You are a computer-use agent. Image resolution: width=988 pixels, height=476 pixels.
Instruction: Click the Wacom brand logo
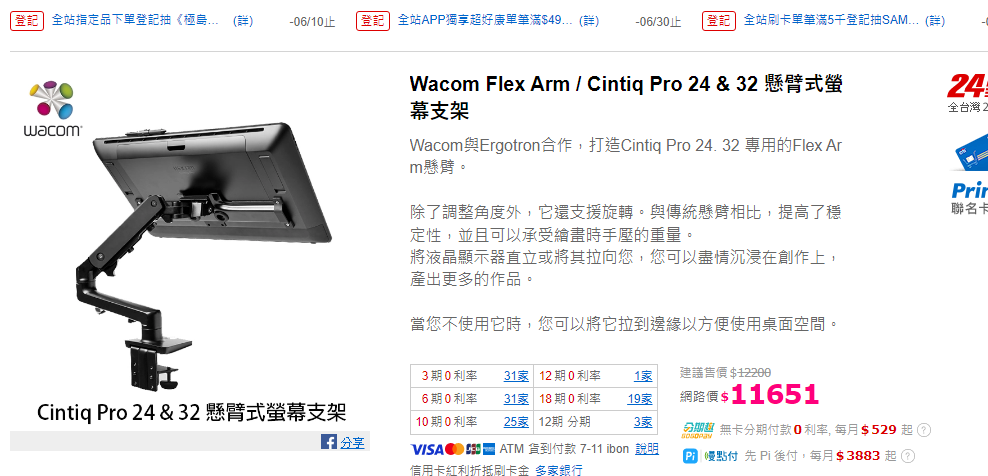(x=53, y=109)
